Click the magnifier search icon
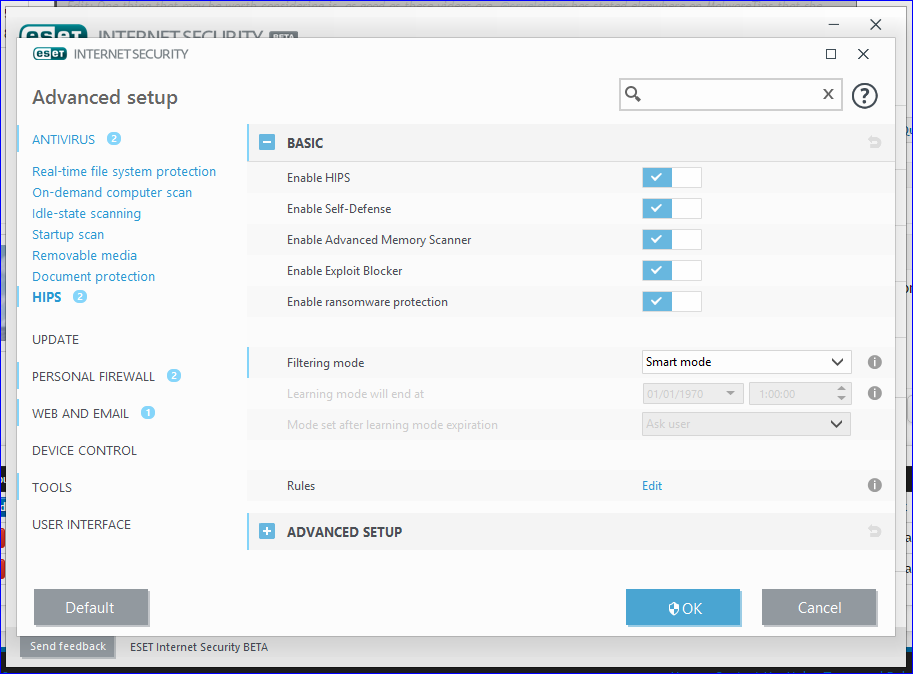The width and height of the screenshot is (913, 674). point(633,94)
